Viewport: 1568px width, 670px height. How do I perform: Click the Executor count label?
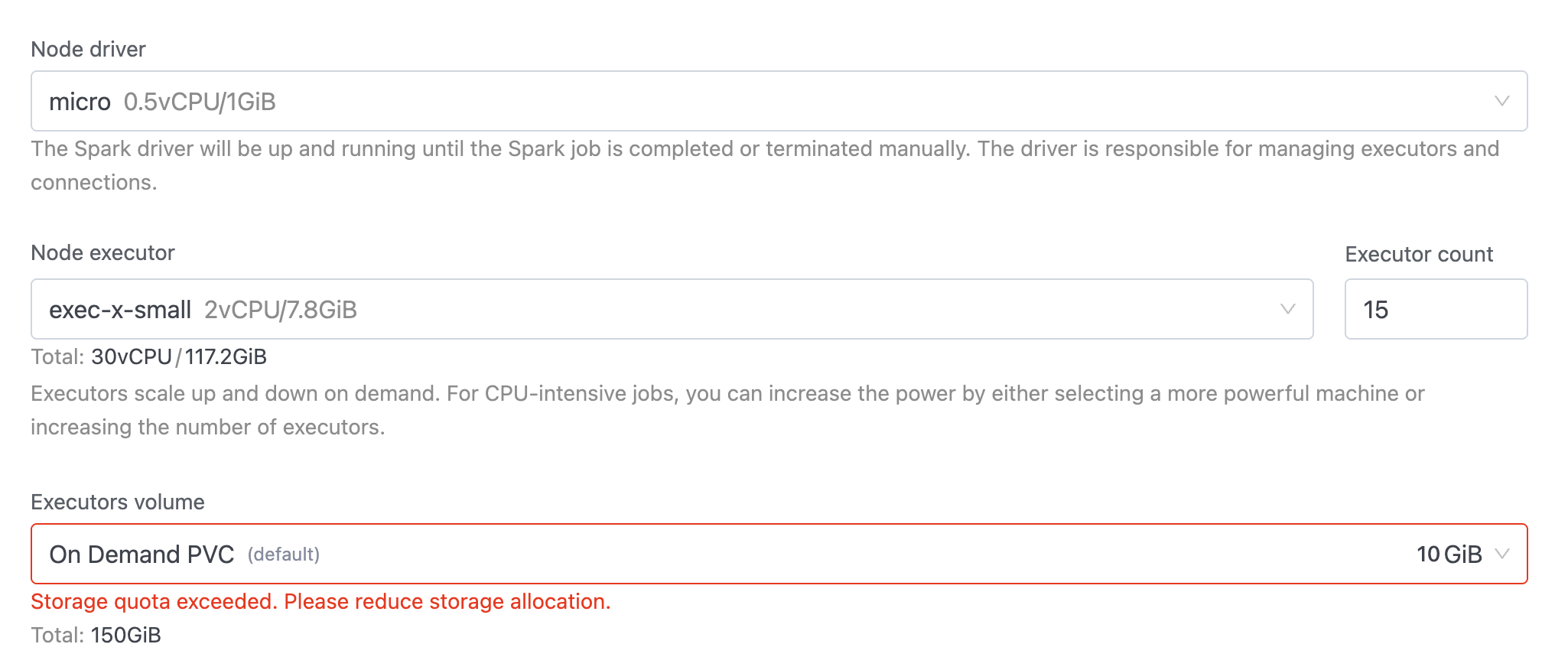click(x=1419, y=253)
